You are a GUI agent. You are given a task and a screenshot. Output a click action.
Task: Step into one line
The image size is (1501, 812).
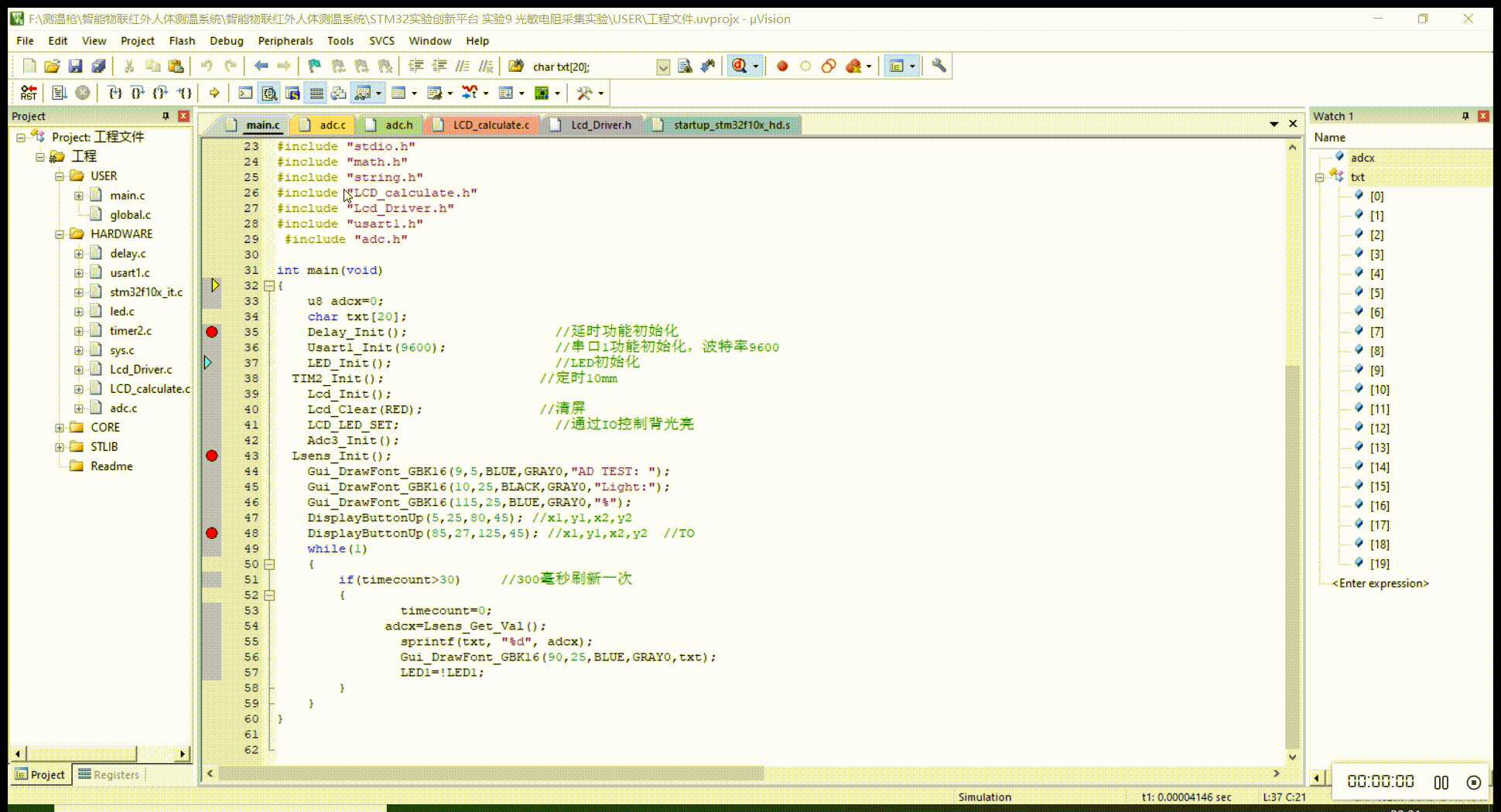(115, 93)
